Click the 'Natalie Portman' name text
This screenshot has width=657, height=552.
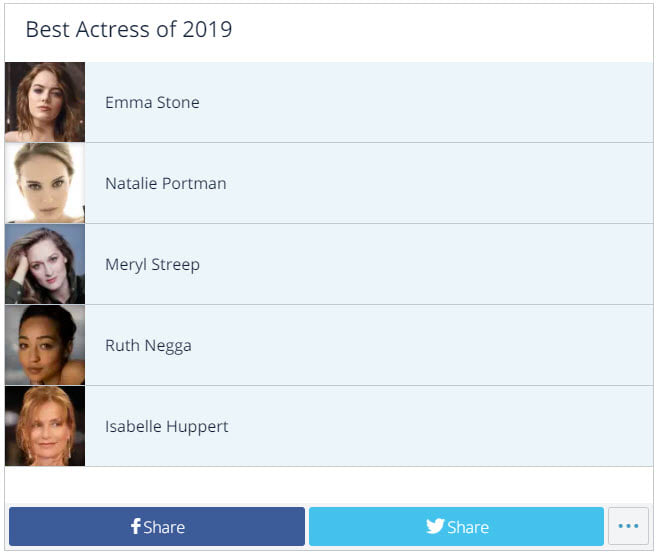[x=166, y=184]
